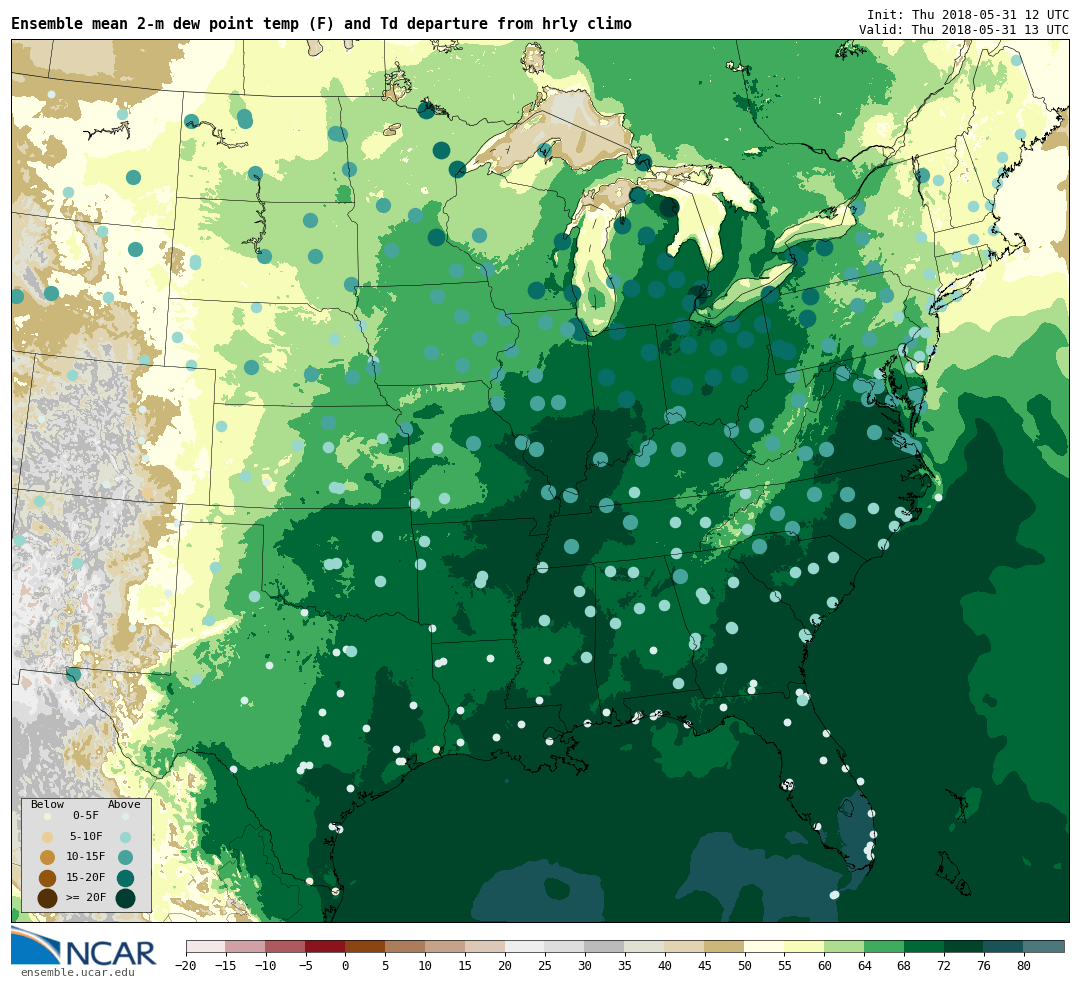
Task: Click the '80' colorbar label
Action: pos(1024,966)
